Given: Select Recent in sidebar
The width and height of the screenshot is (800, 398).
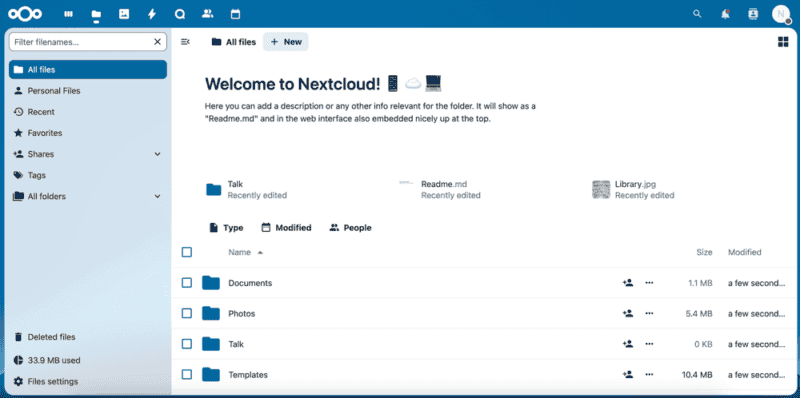Looking at the screenshot, I should click(x=88, y=112).
